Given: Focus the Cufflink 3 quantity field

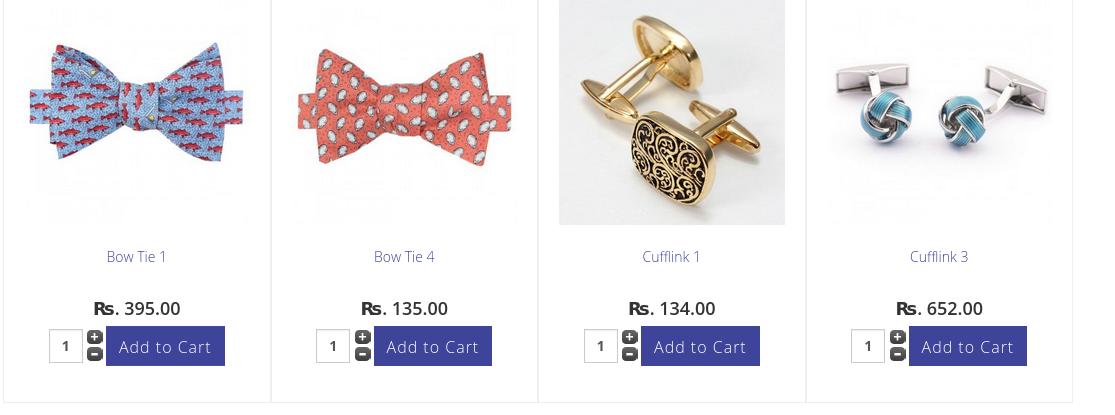Looking at the screenshot, I should (x=868, y=347).
